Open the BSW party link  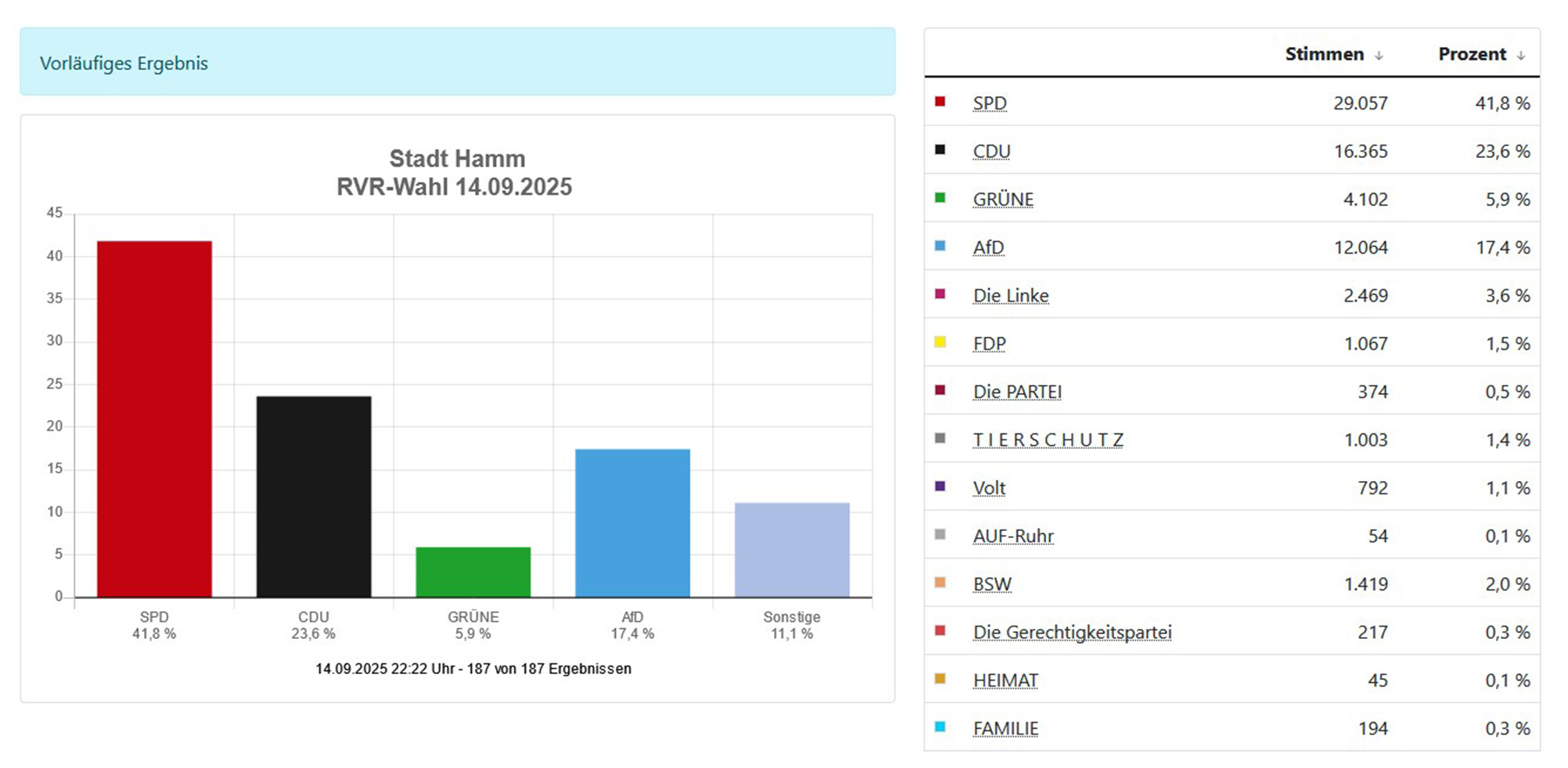click(992, 584)
